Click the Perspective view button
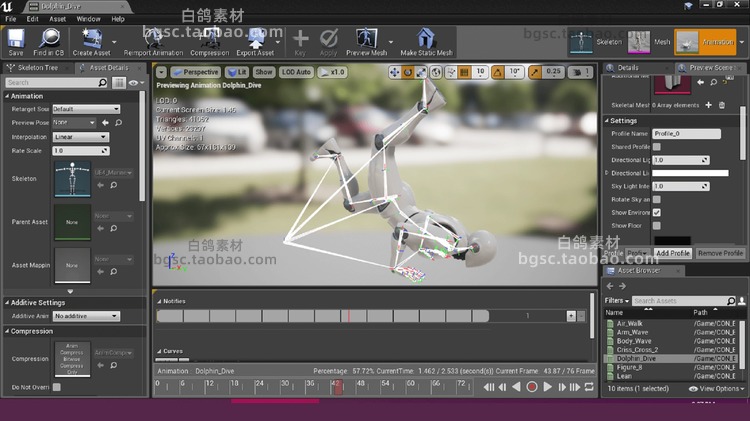750x421 pixels. tap(196, 72)
